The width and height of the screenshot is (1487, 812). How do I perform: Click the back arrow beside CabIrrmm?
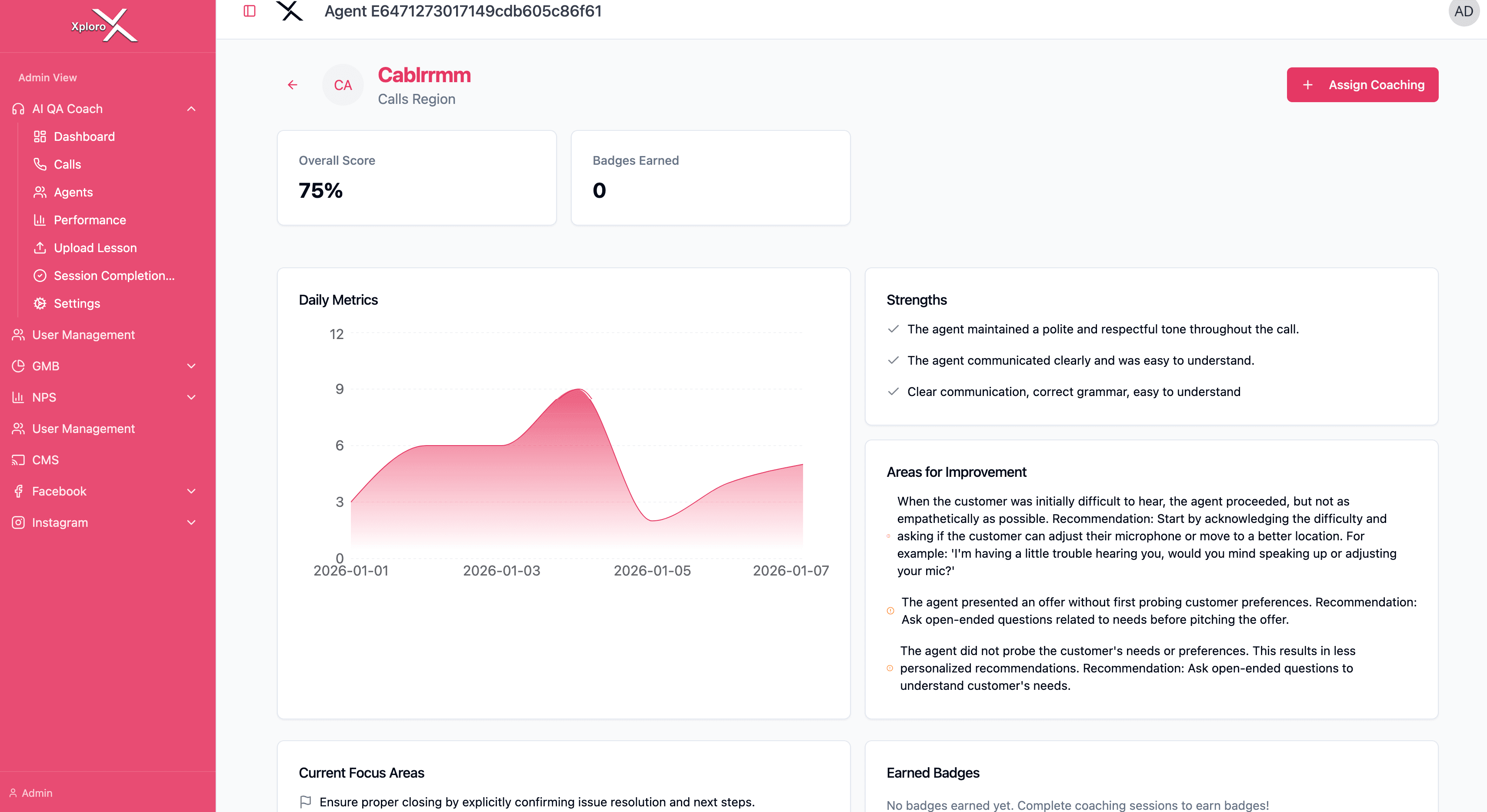click(x=292, y=84)
